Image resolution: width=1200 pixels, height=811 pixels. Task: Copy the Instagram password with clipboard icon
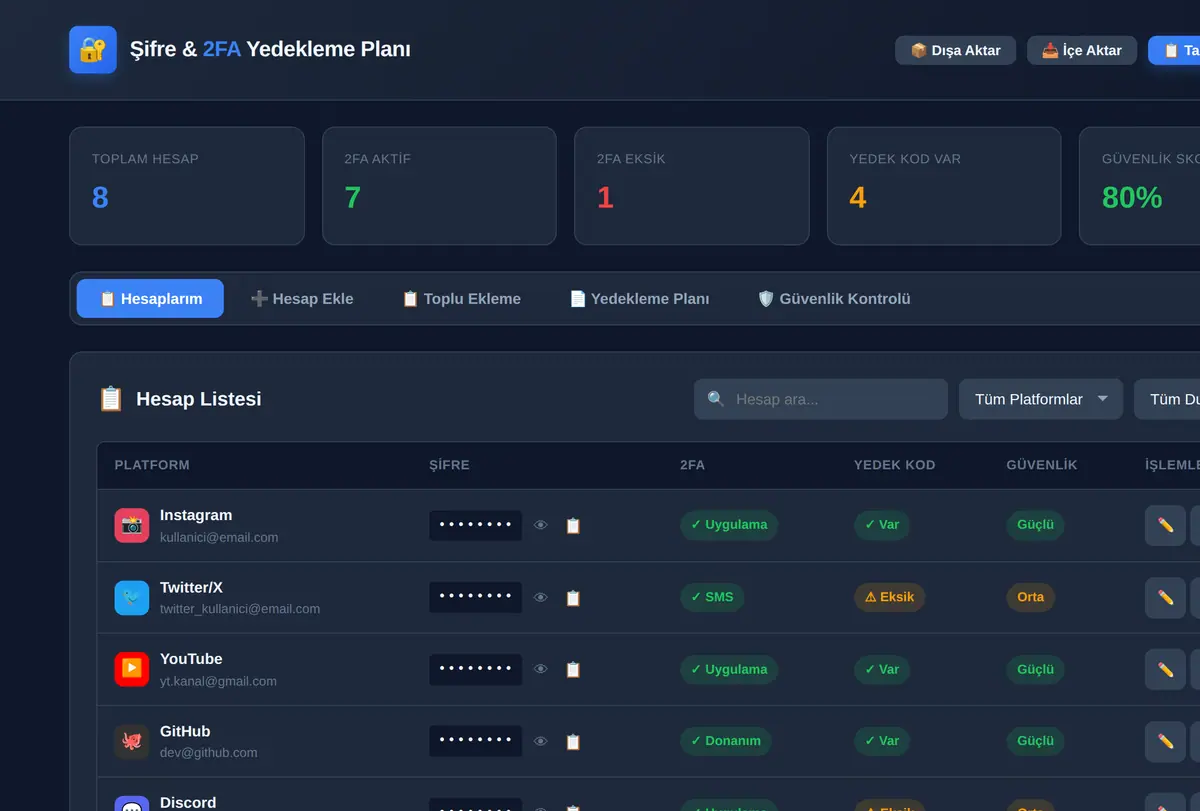[573, 525]
